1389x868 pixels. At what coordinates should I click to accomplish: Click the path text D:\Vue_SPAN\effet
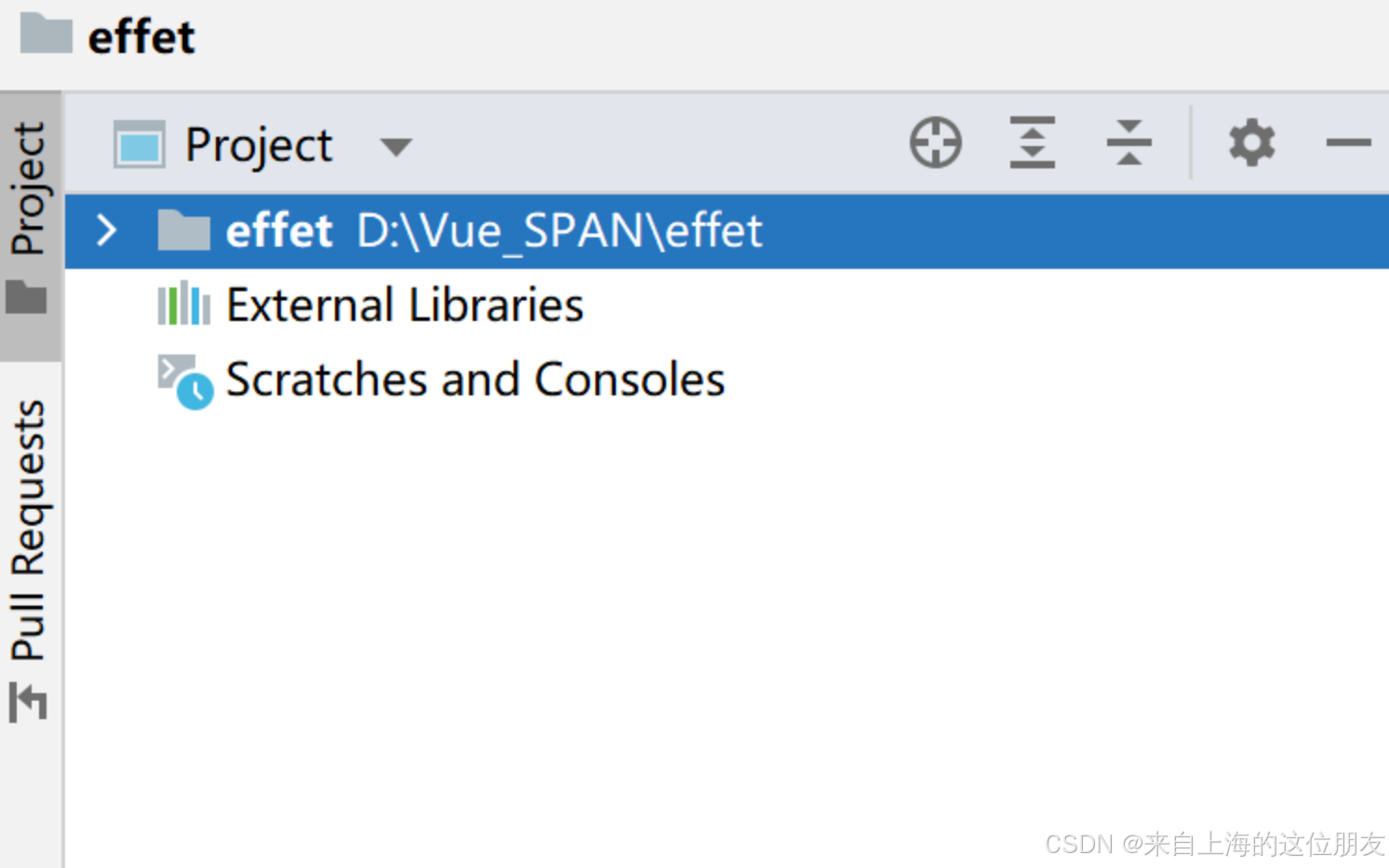point(556,230)
